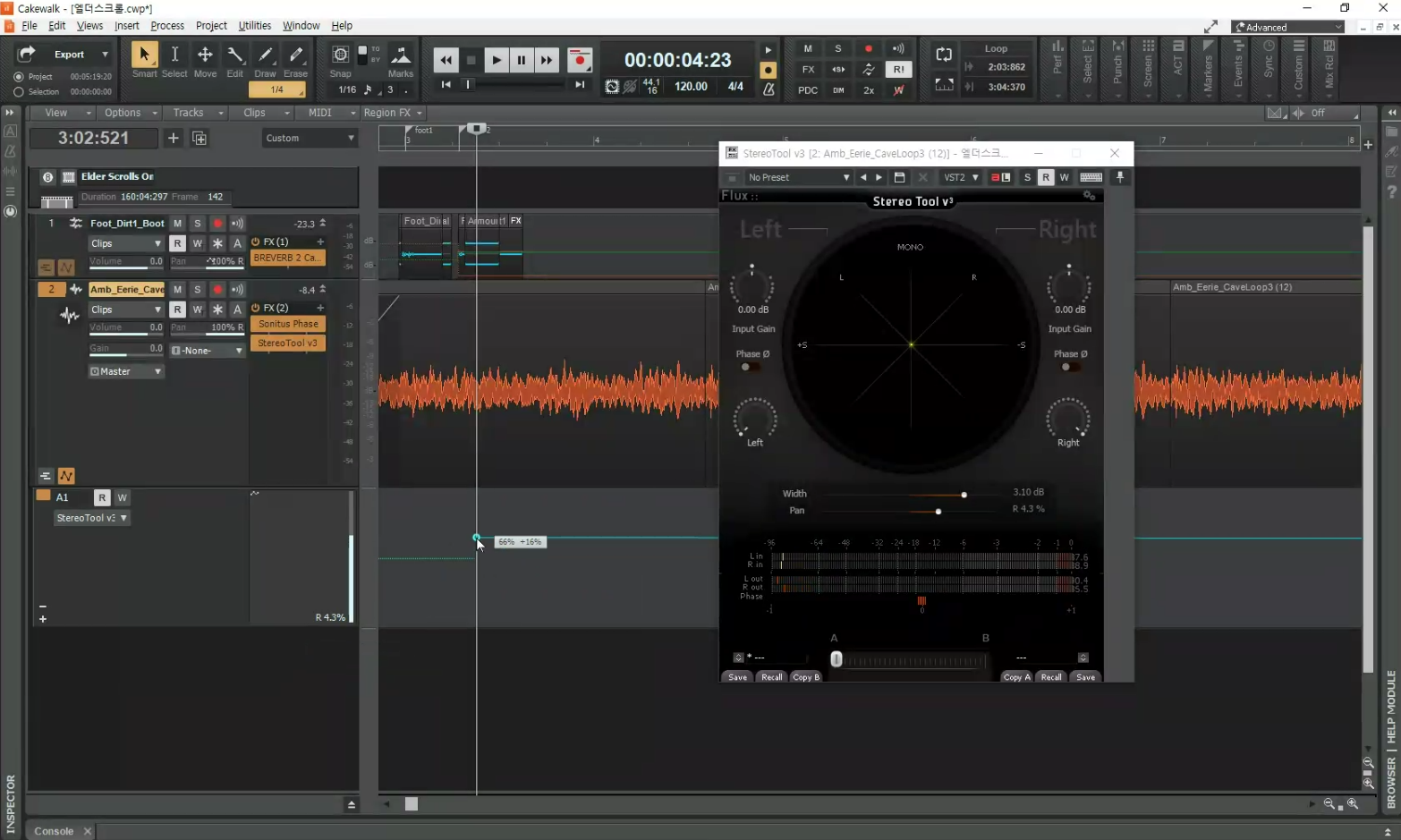Pause the transport

(x=522, y=60)
